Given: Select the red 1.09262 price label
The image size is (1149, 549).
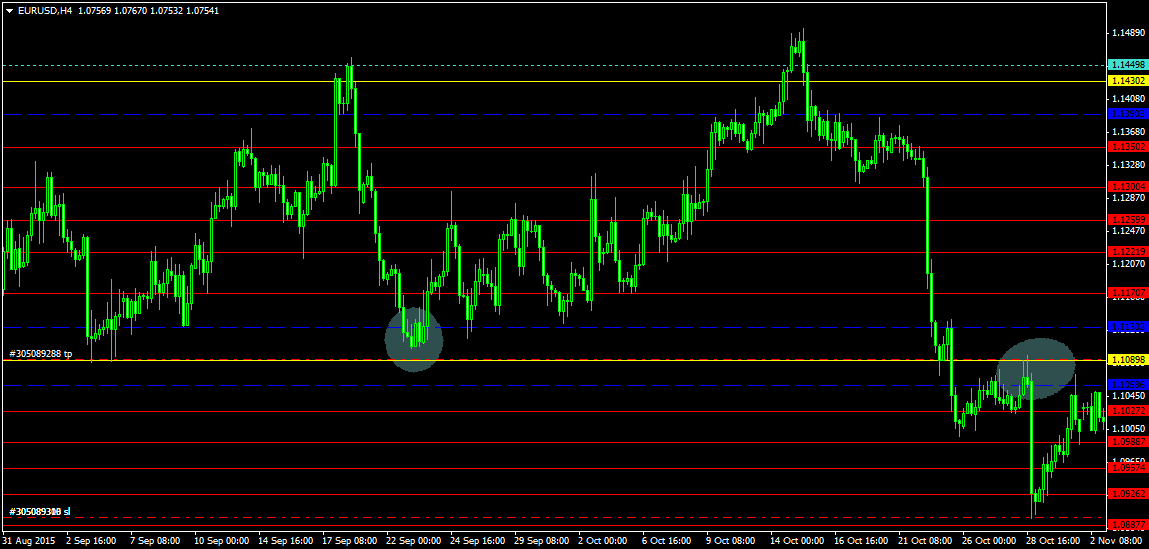Looking at the screenshot, I should click(x=1127, y=494).
